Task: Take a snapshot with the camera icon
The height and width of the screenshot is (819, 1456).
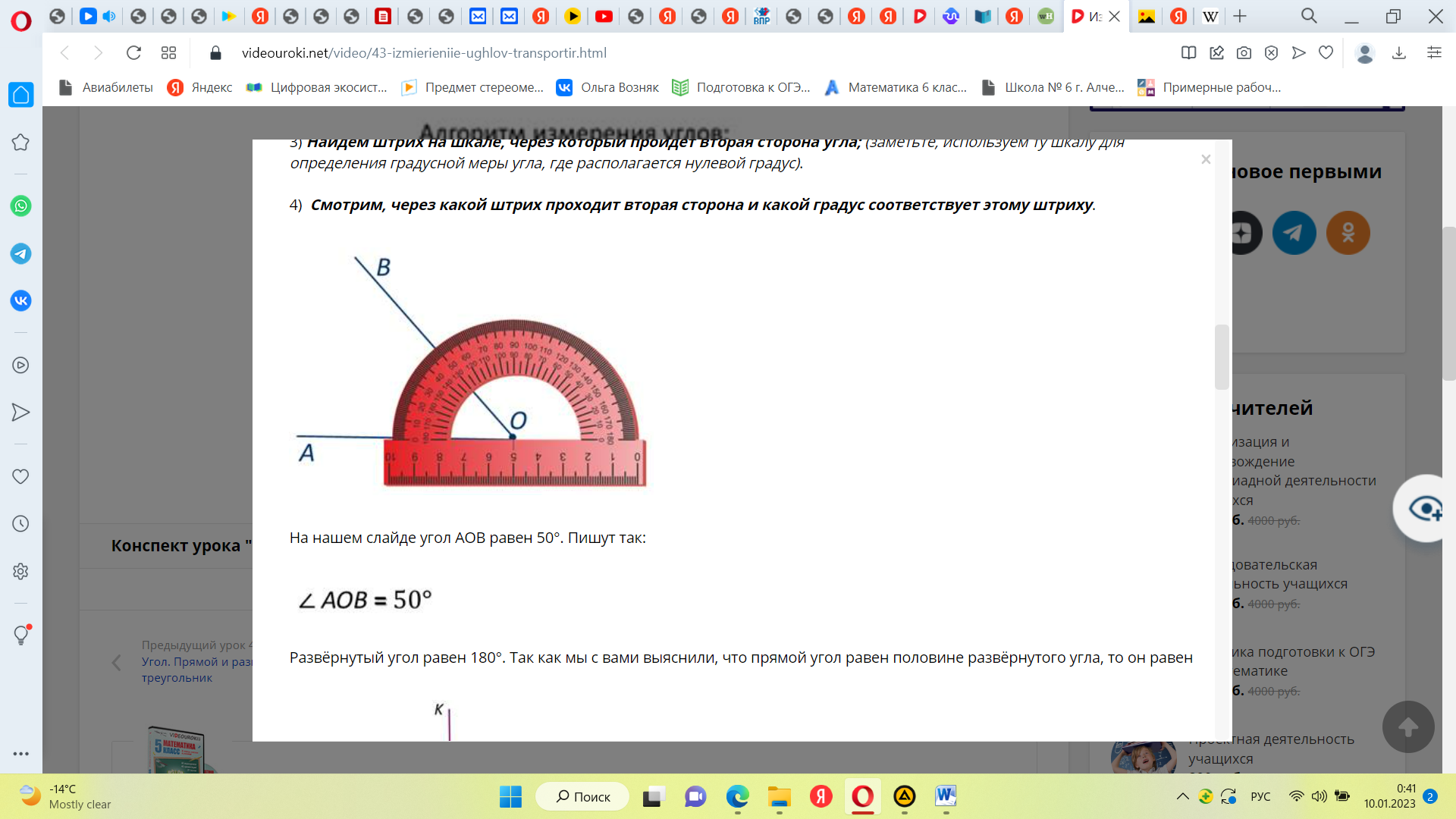Action: point(1244,53)
